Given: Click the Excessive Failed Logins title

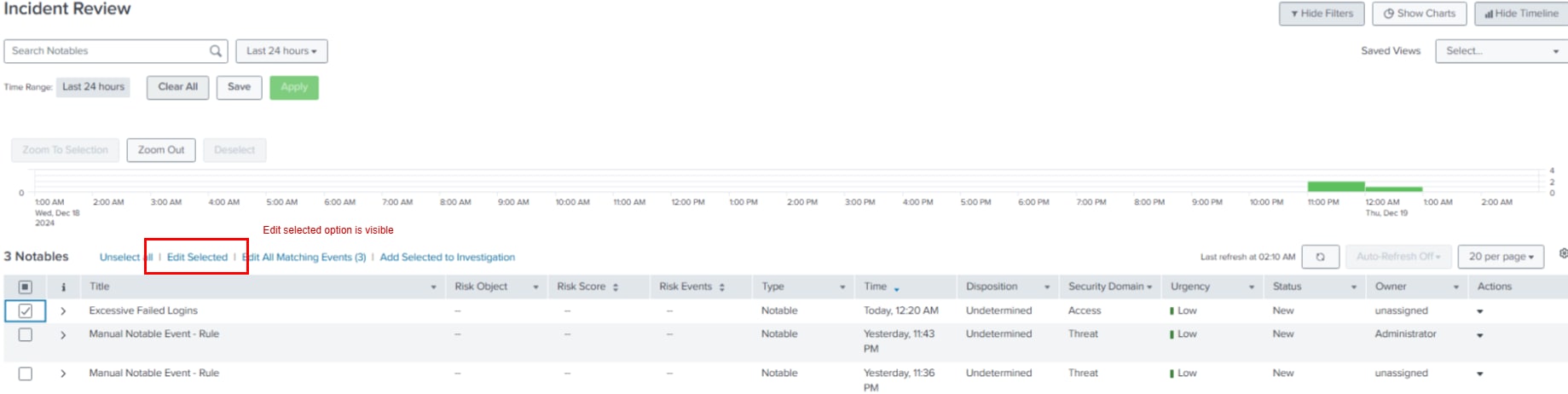Looking at the screenshot, I should 143,311.
